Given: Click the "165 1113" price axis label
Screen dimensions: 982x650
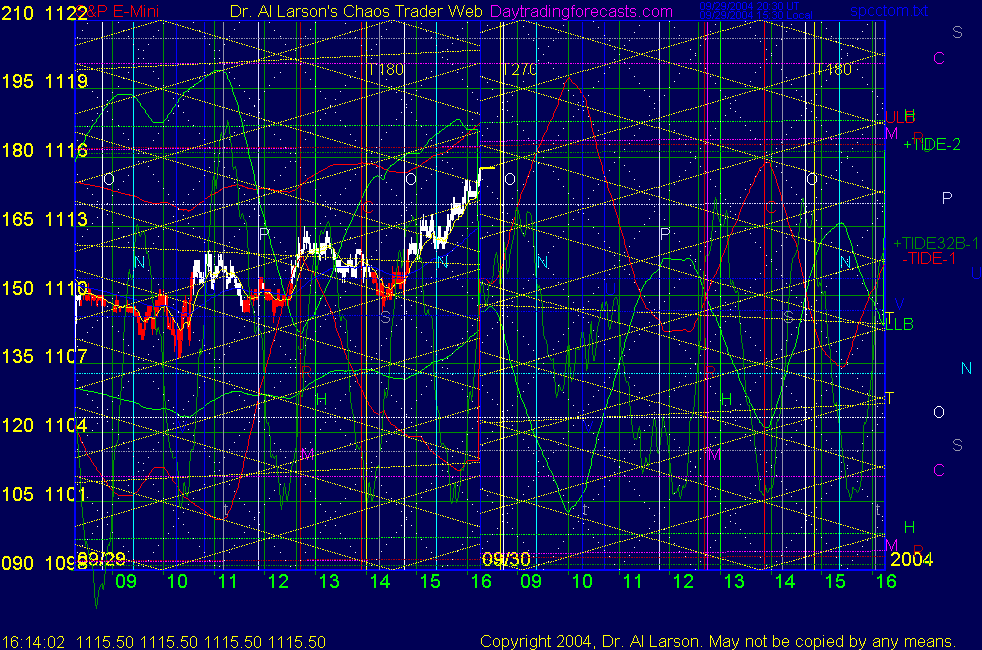Looking at the screenshot, I should [x=44, y=219].
